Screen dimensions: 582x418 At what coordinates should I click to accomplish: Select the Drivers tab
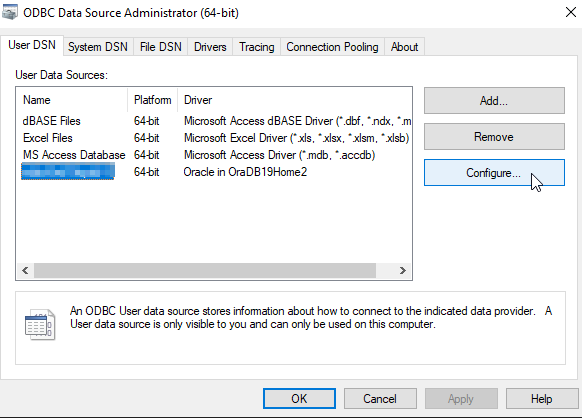tap(210, 47)
